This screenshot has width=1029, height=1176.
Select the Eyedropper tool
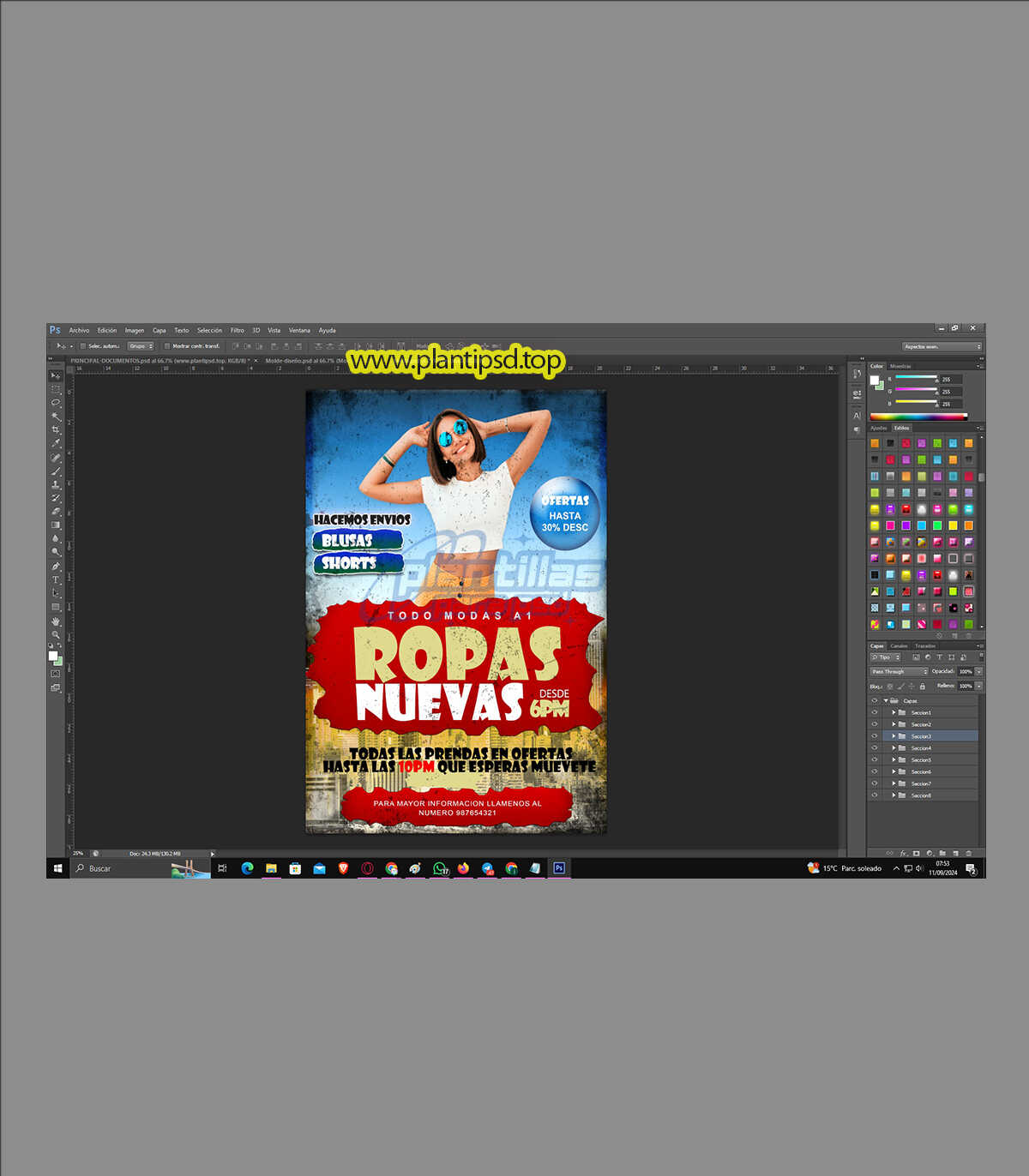point(56,444)
